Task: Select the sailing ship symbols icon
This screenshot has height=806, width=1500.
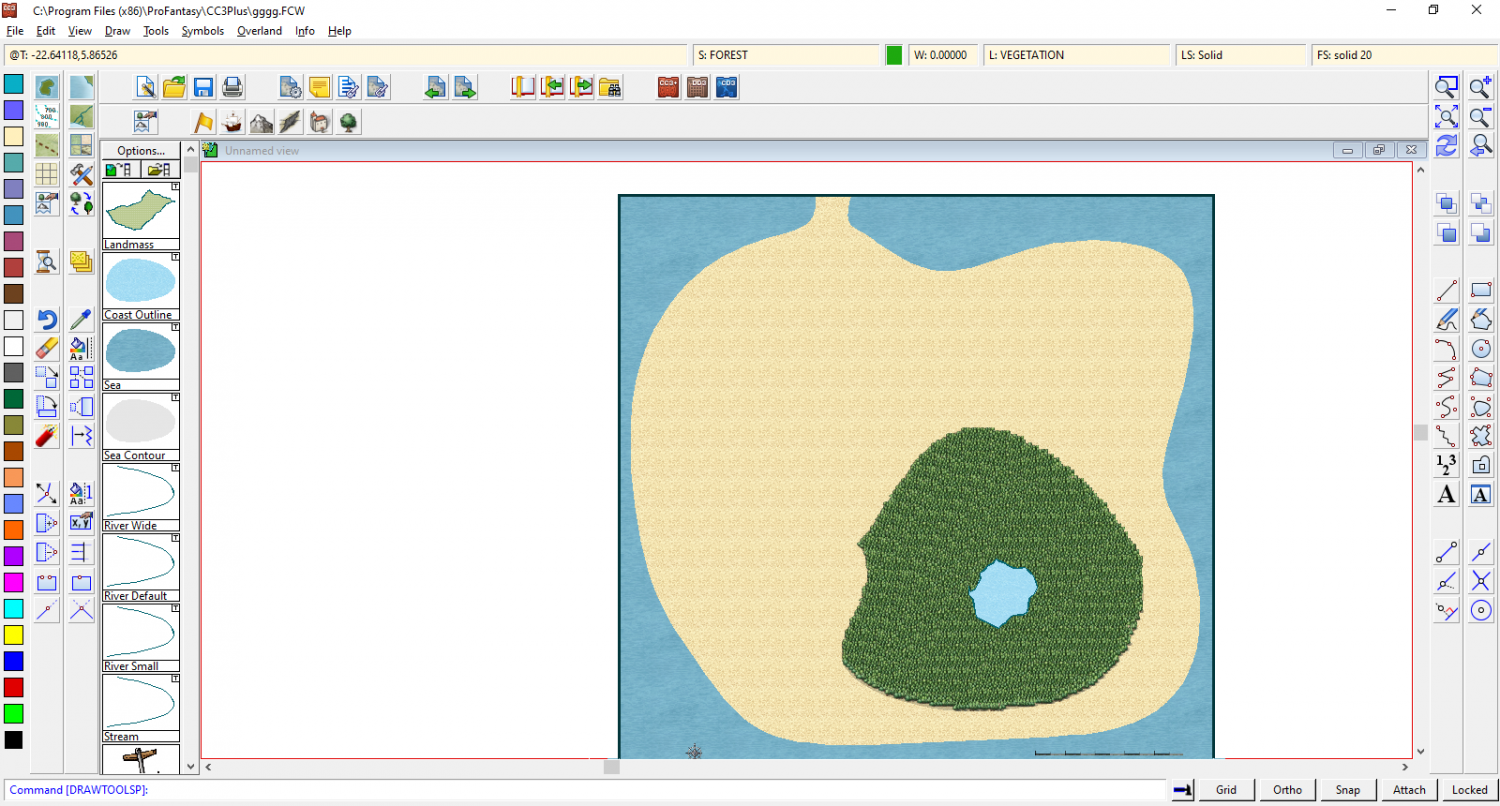Action: (x=232, y=122)
